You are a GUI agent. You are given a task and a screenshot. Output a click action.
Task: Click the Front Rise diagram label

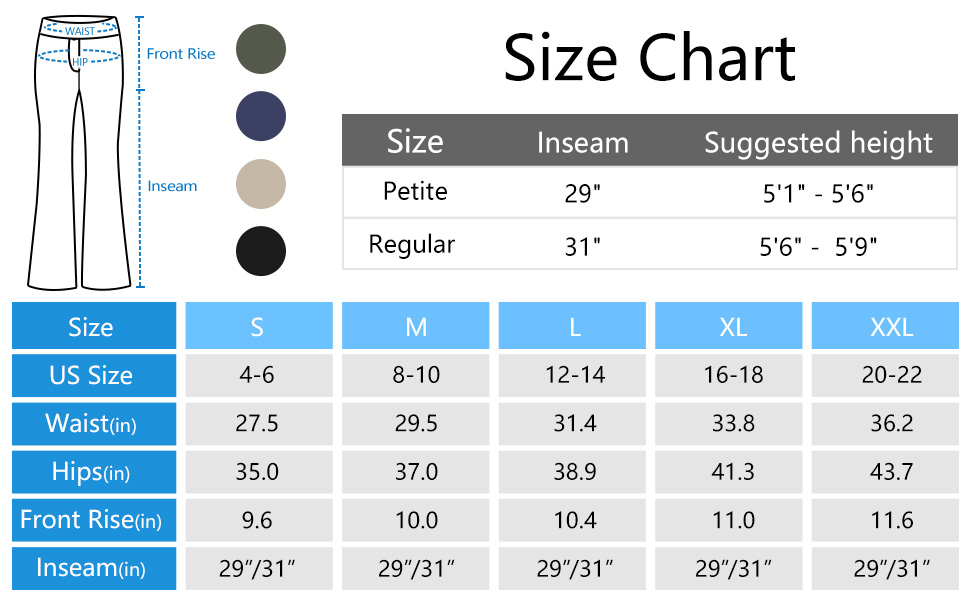(181, 54)
